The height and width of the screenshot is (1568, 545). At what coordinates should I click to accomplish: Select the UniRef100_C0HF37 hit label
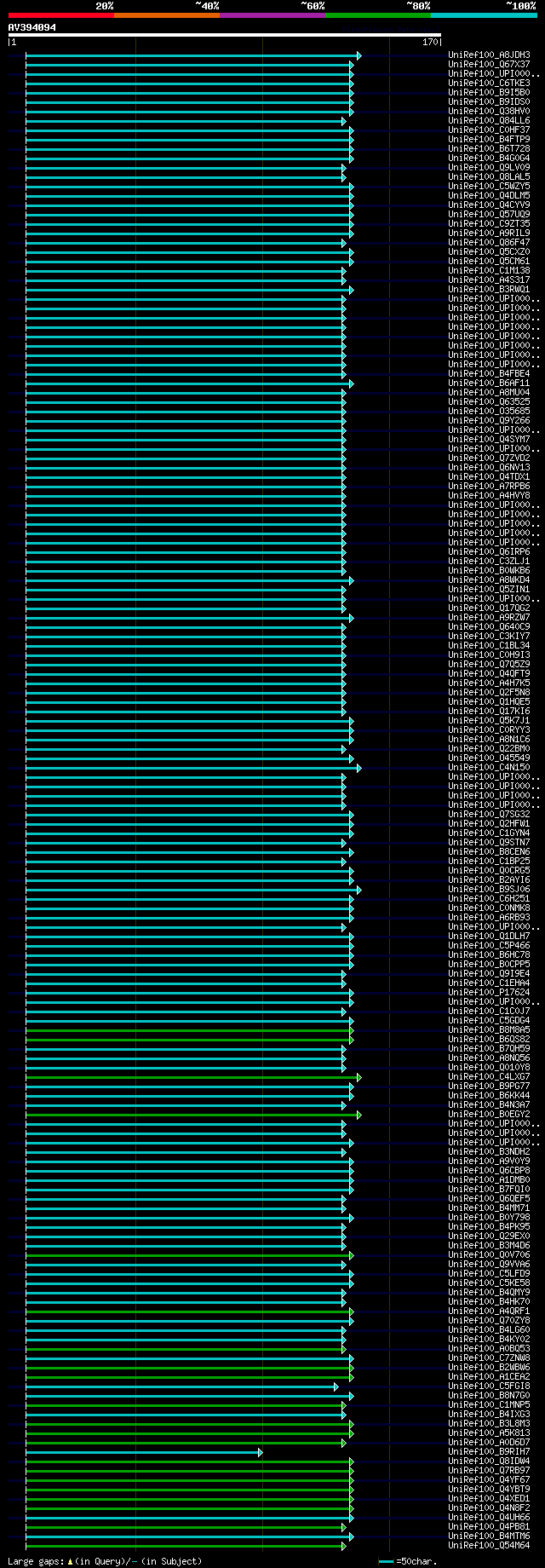(x=489, y=130)
